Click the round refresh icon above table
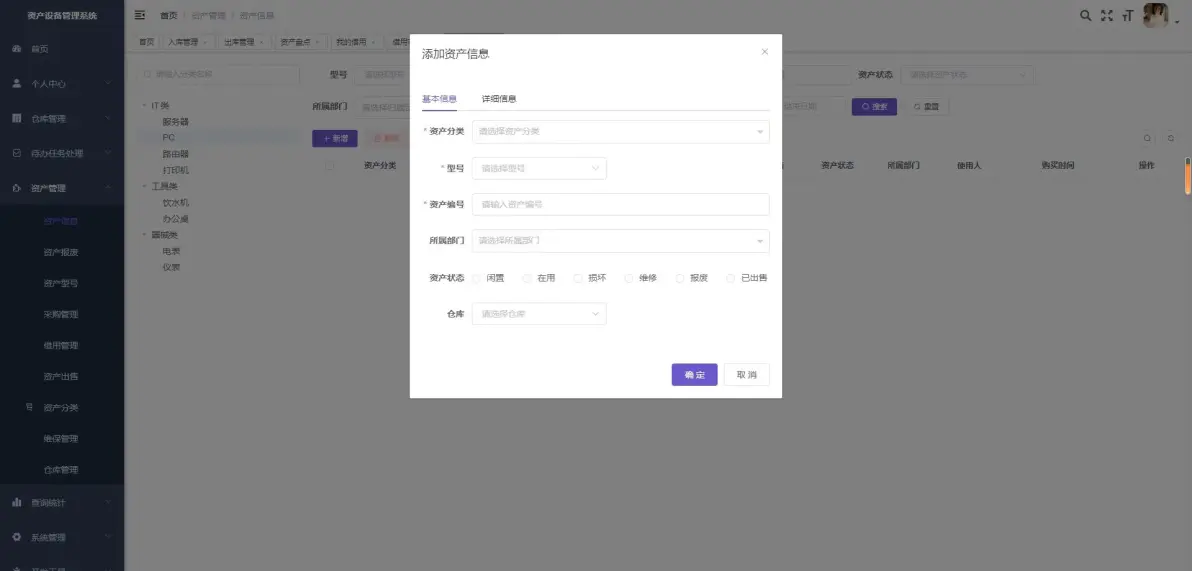This screenshot has height=571, width=1192. click(x=1171, y=138)
